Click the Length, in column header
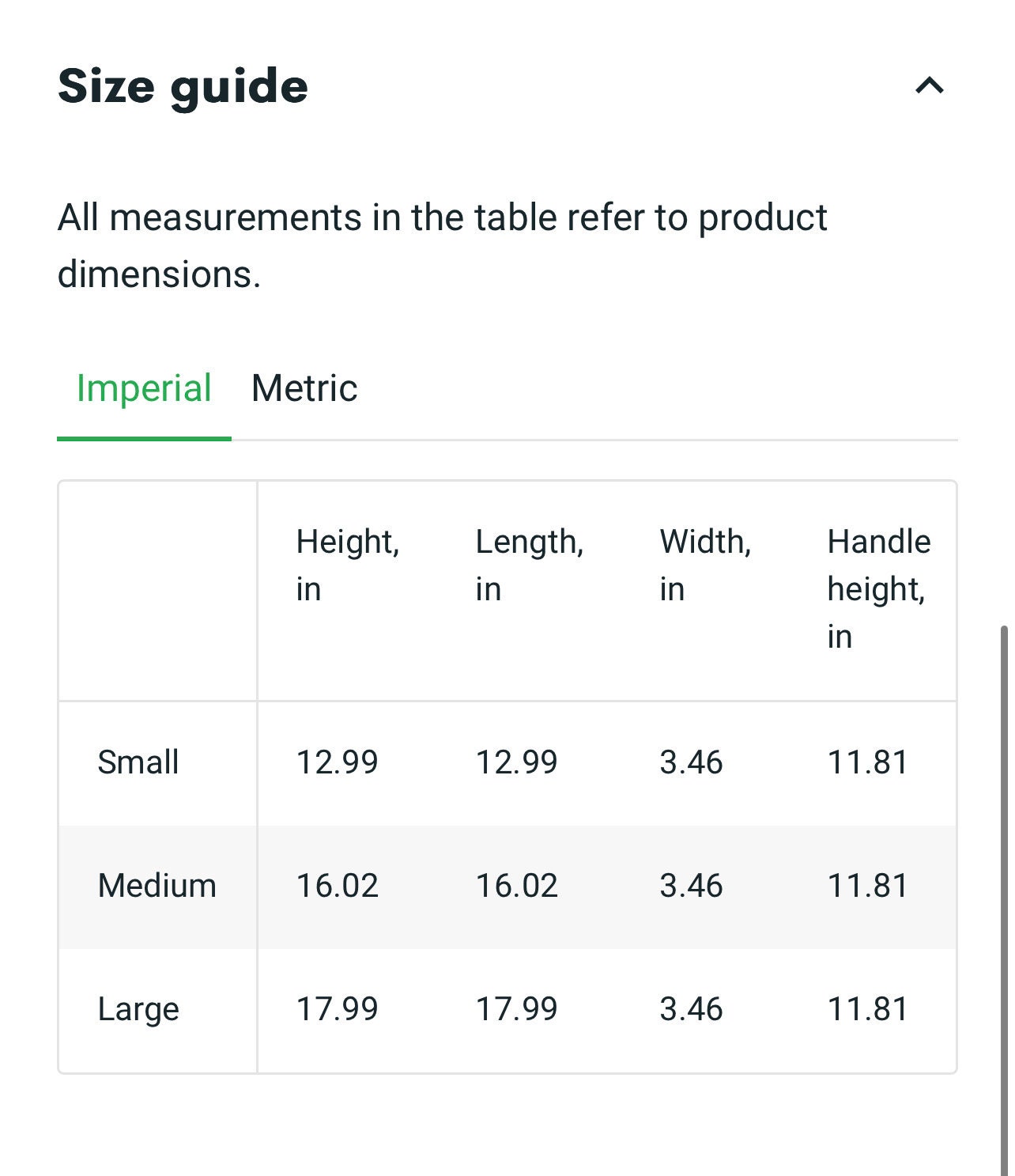Image resolution: width=1015 pixels, height=1176 pixels. [x=530, y=565]
